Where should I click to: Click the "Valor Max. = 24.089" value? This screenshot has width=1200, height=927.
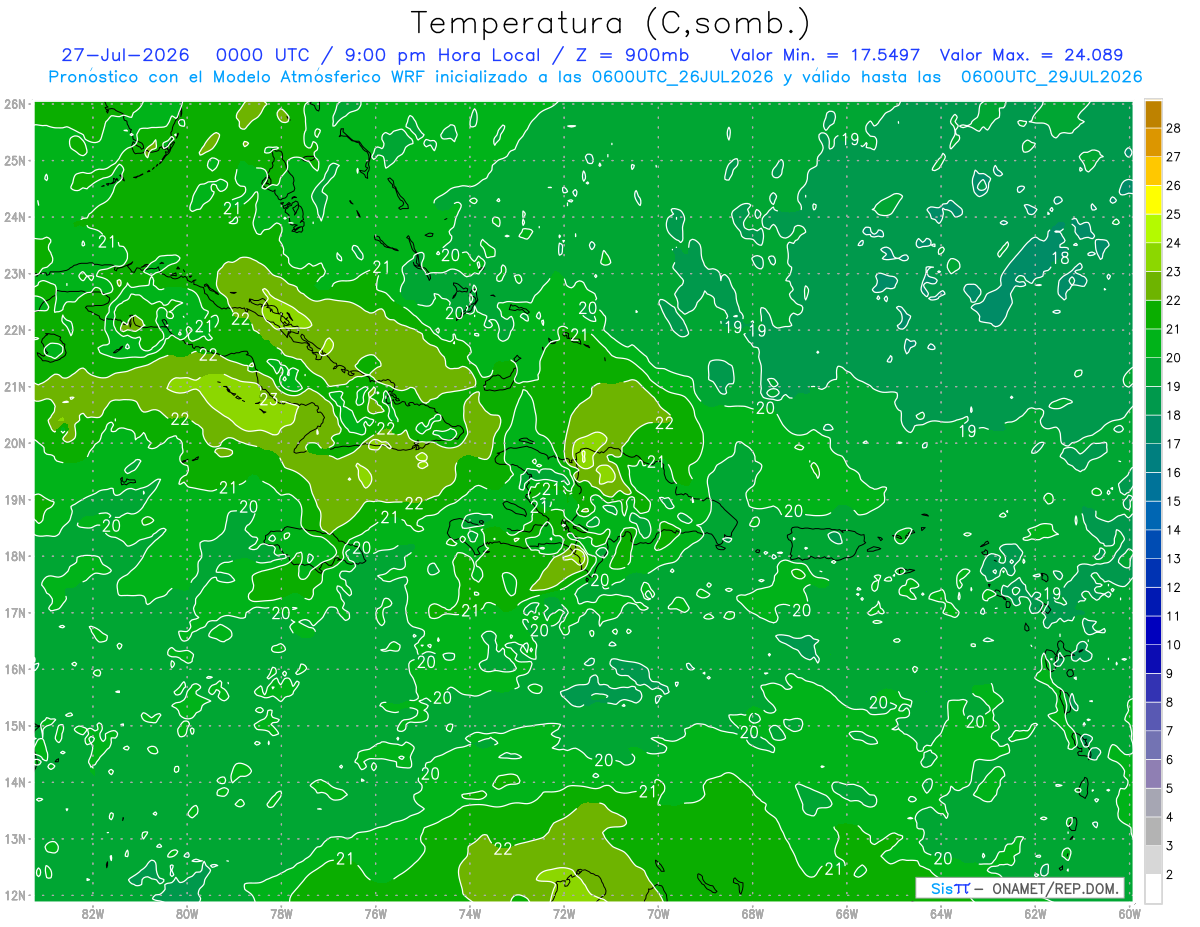[1031, 55]
